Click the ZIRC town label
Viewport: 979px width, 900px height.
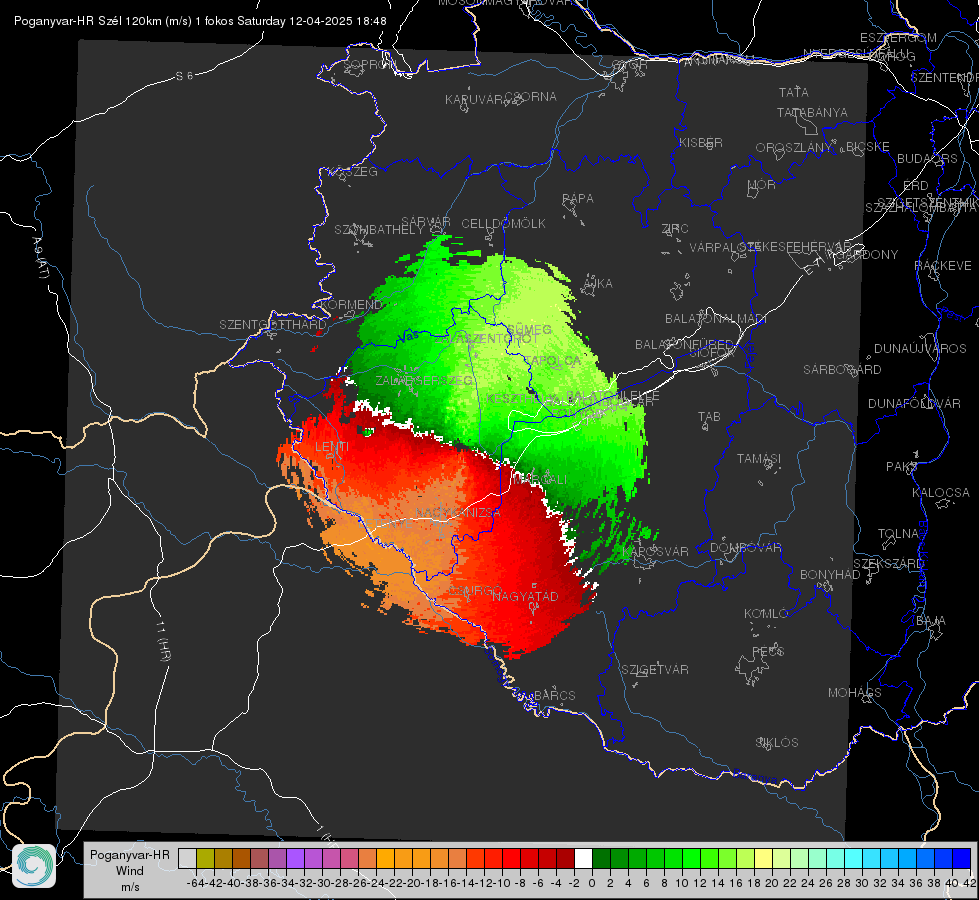[675, 229]
